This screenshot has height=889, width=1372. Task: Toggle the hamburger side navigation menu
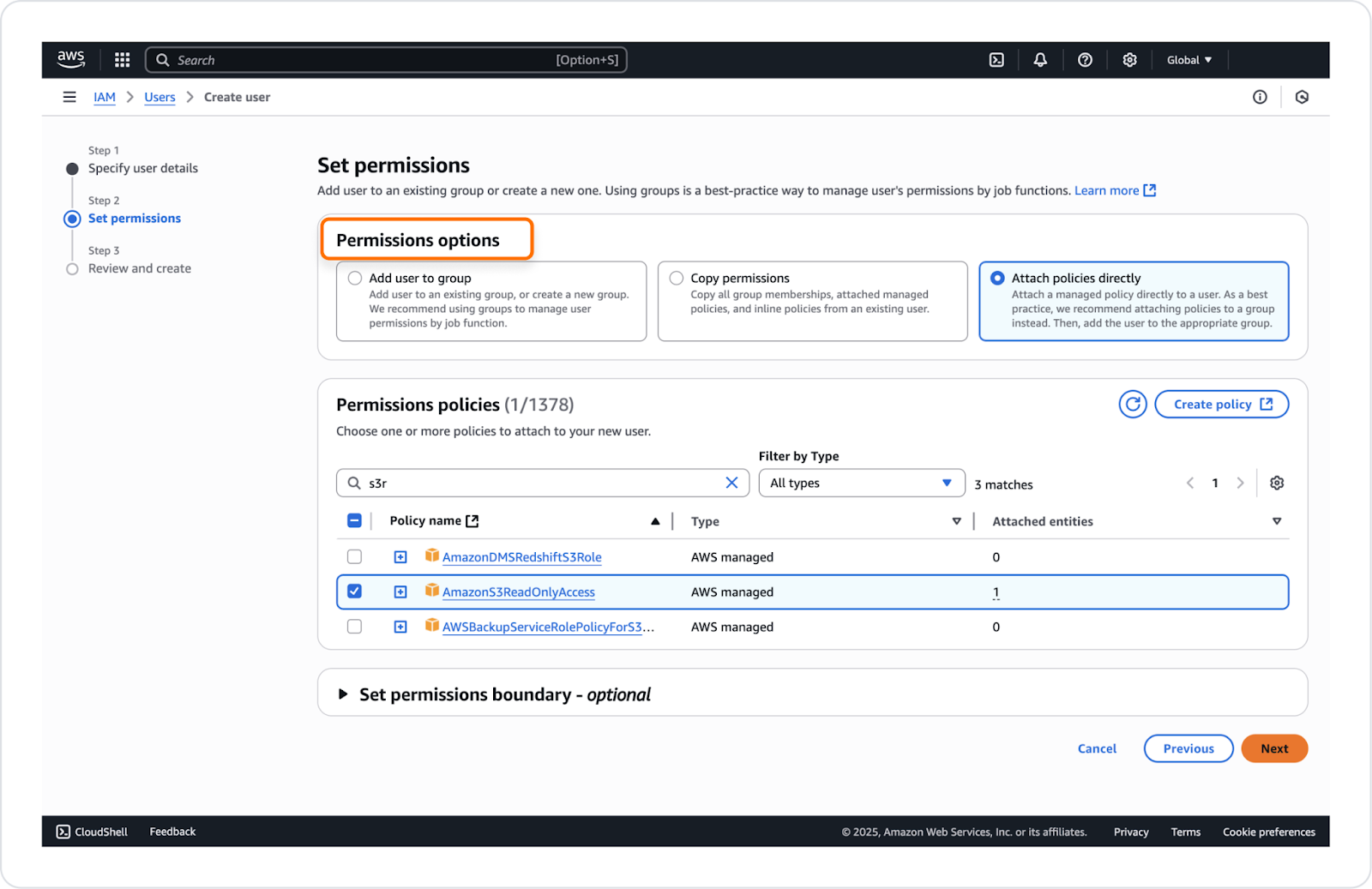click(x=69, y=97)
